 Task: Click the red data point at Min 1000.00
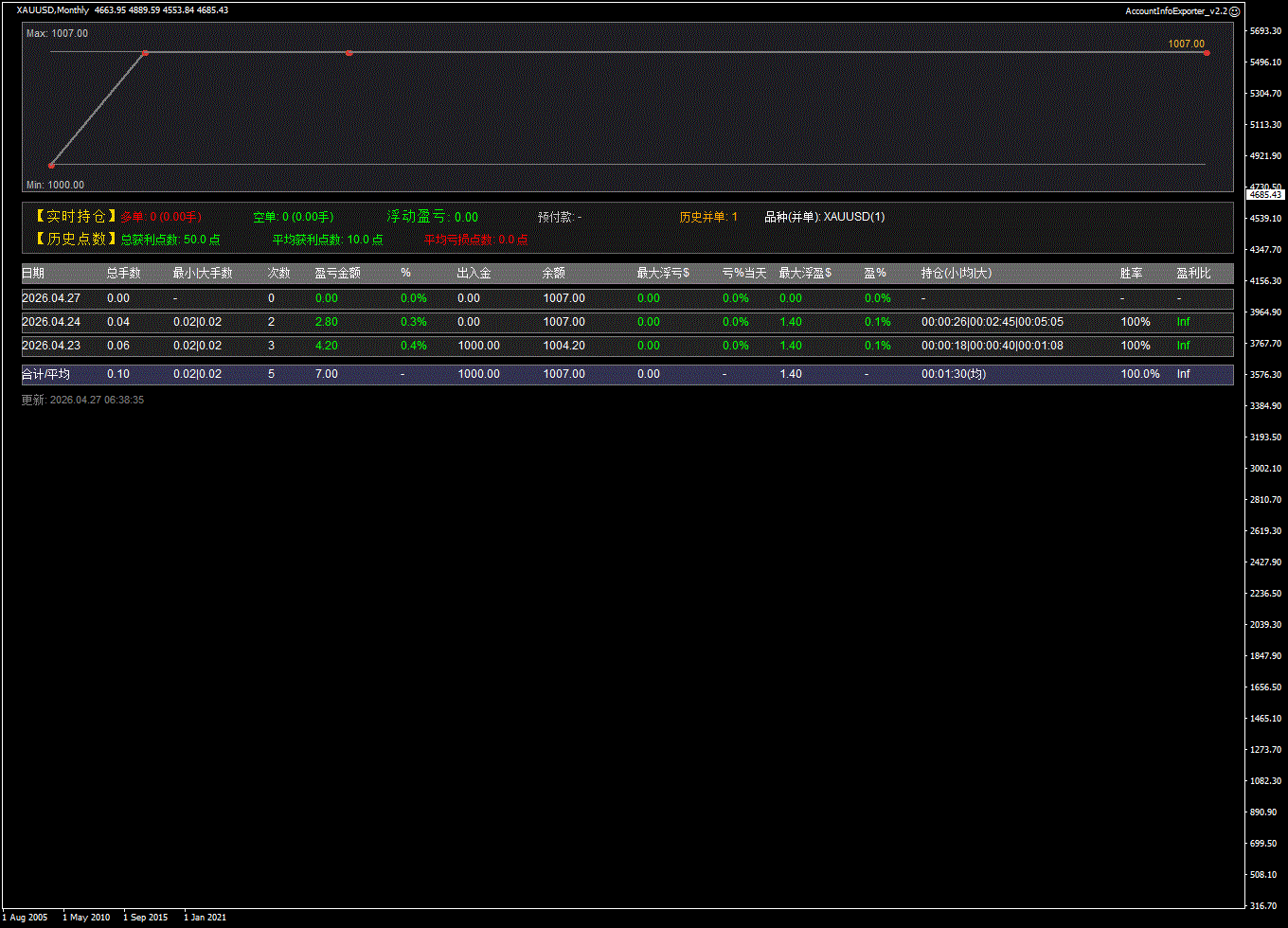coord(51,165)
